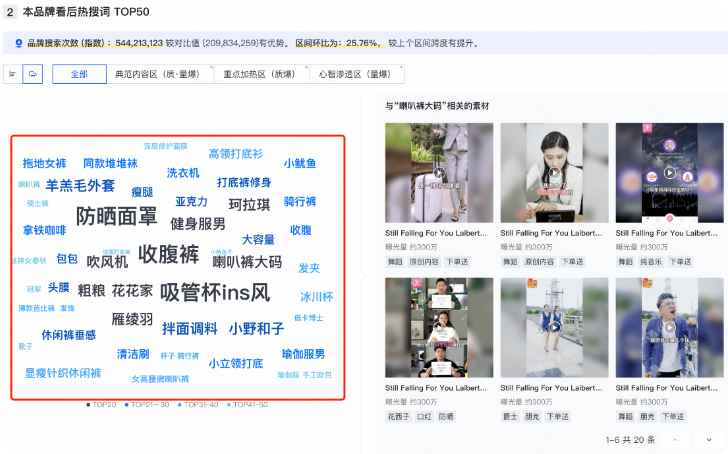Play the video of three people holding signs
The image size is (728, 454).
[x=439, y=328]
